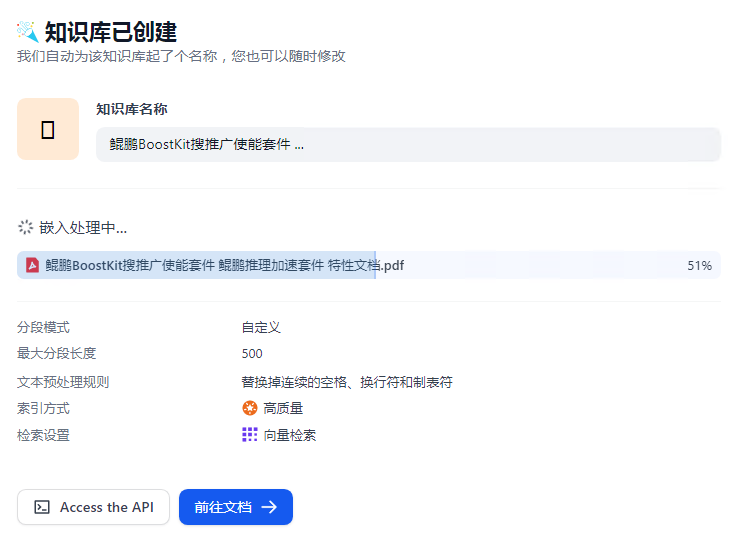734x548 pixels.
Task: Click the 文本预处理规则 label
Action: tap(63, 382)
